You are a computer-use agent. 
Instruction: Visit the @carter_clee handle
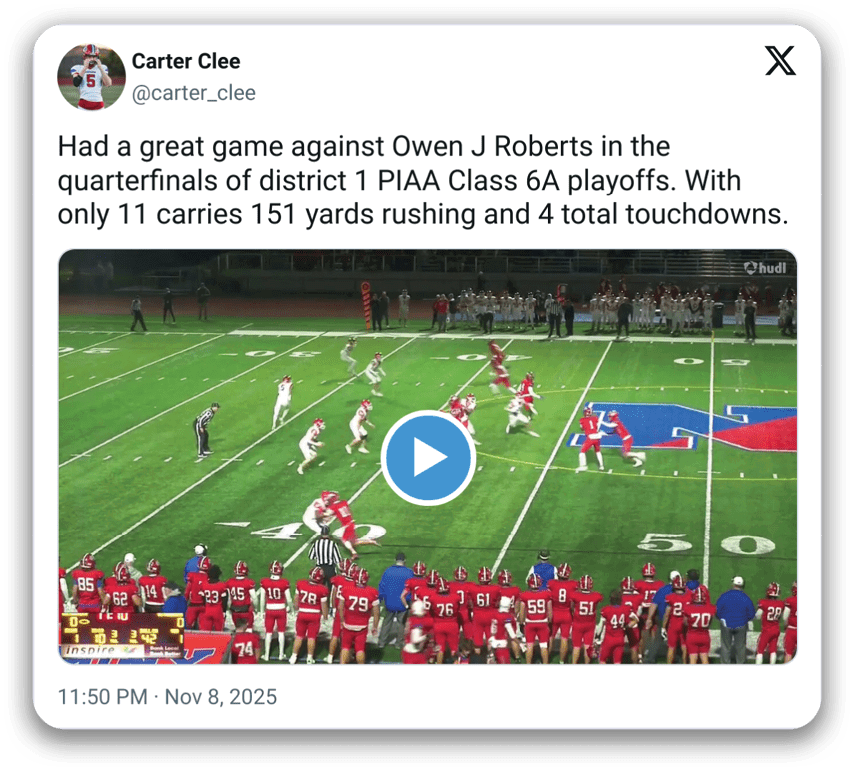coord(193,93)
